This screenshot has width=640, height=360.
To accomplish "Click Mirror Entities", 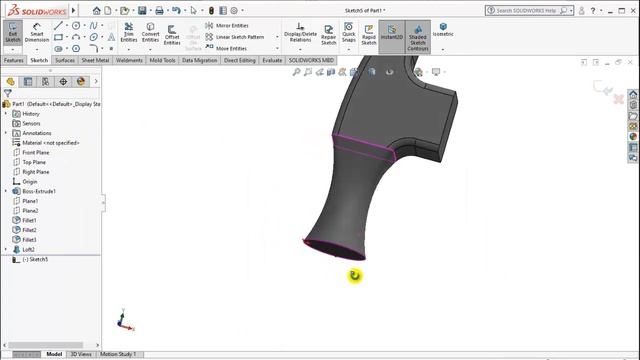I will click(x=227, y=26).
